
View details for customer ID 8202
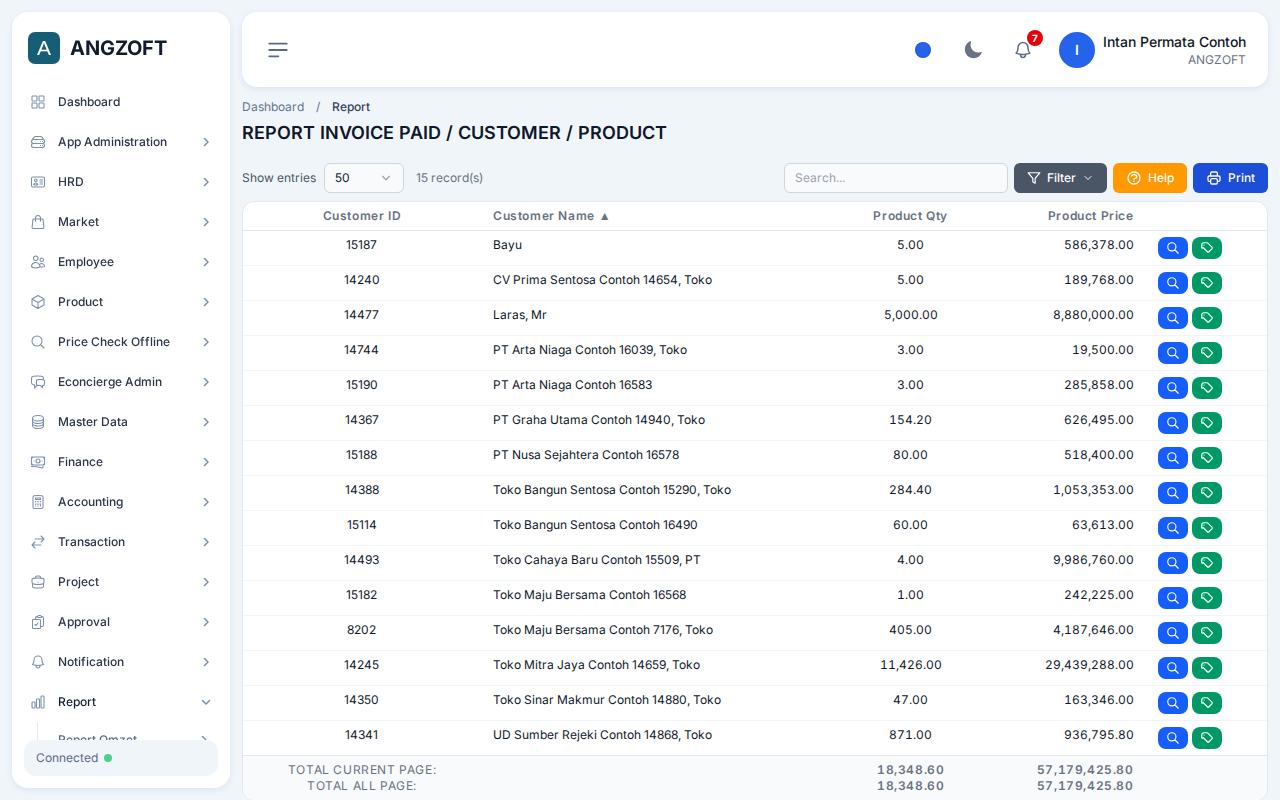click(1173, 633)
